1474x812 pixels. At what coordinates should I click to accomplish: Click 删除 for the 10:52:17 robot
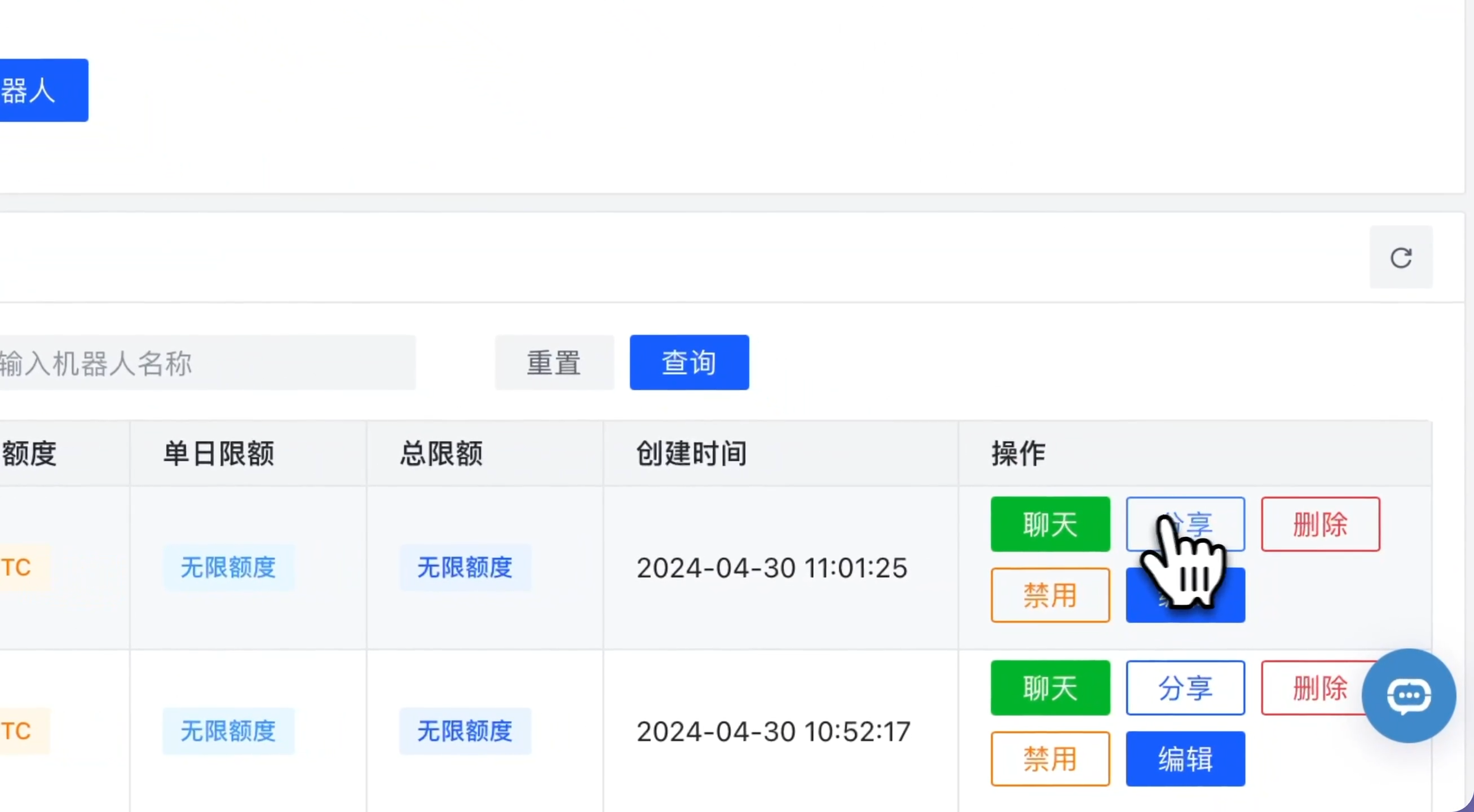[1310, 688]
